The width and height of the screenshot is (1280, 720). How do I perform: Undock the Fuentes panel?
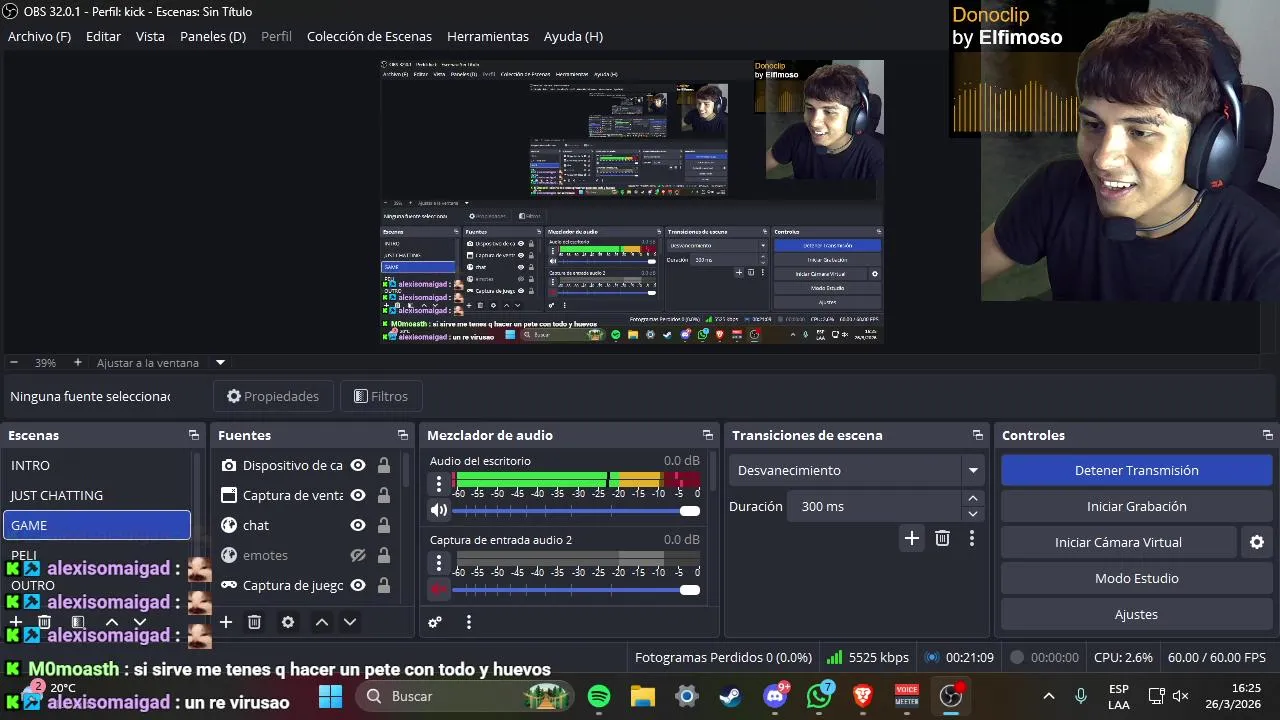tap(402, 435)
